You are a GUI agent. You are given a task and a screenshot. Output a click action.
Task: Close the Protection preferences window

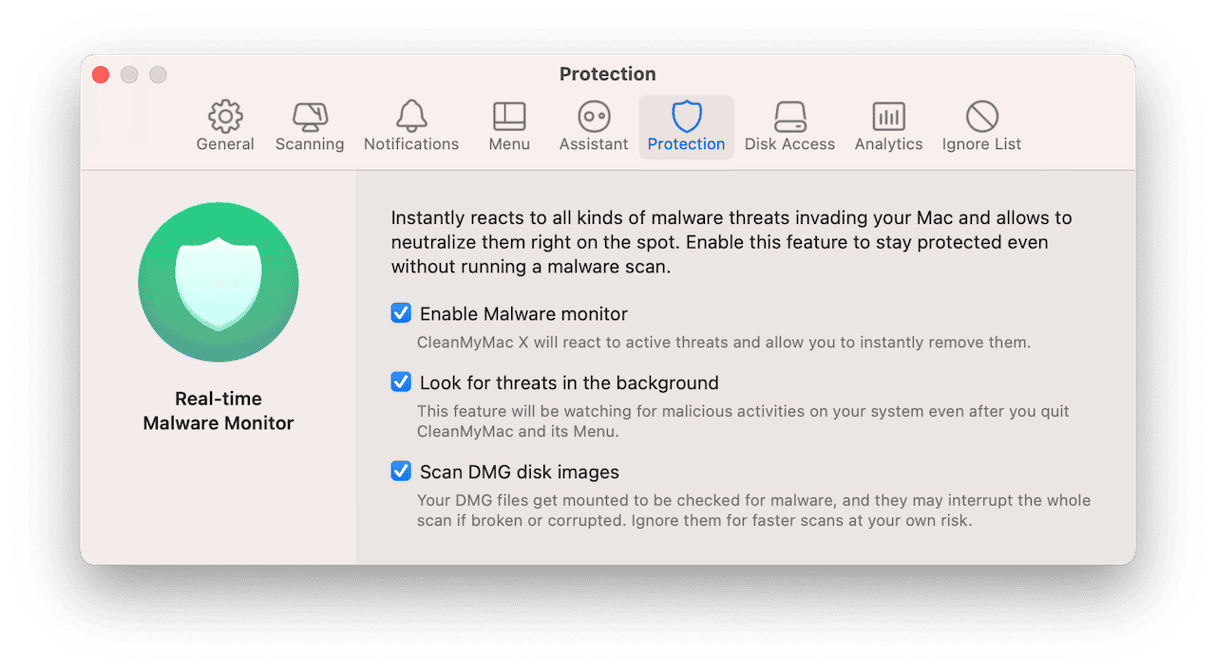tap(100, 75)
